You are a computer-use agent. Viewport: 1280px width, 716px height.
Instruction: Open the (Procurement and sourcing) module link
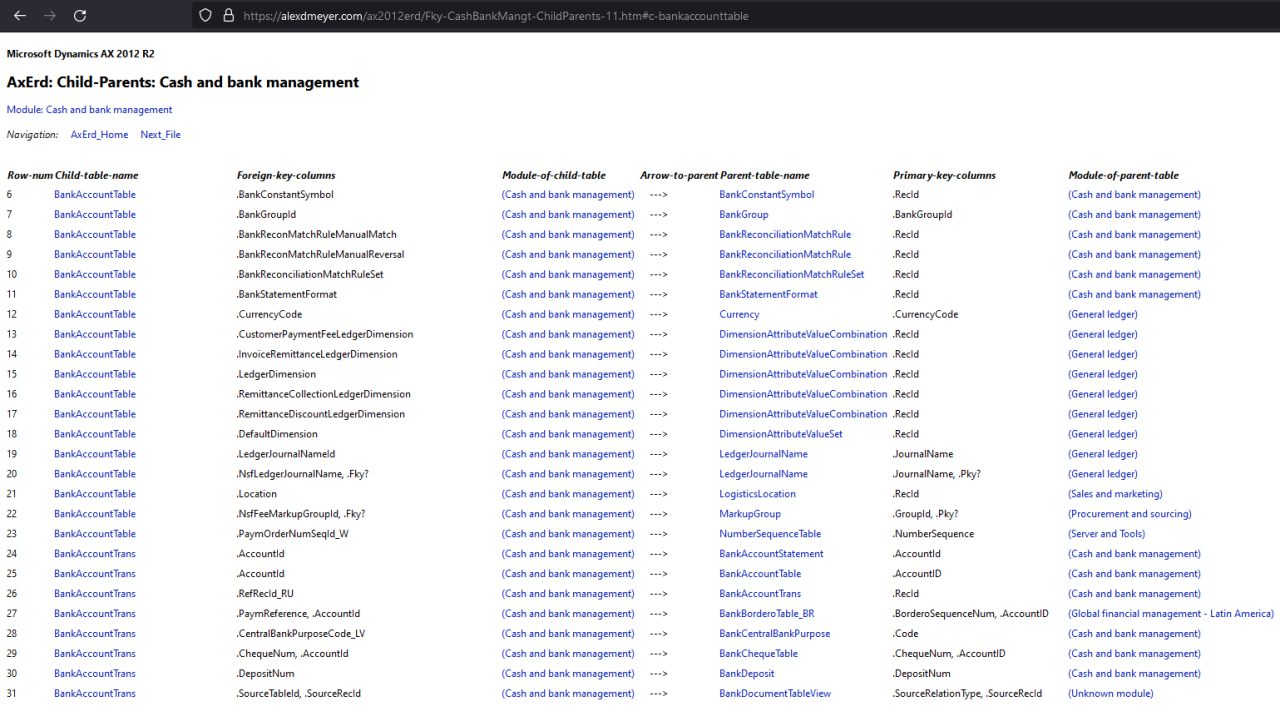click(x=1129, y=514)
